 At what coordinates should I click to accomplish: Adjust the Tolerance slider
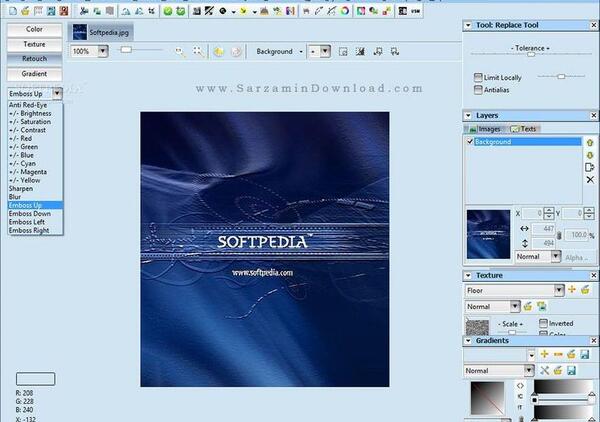click(x=531, y=54)
